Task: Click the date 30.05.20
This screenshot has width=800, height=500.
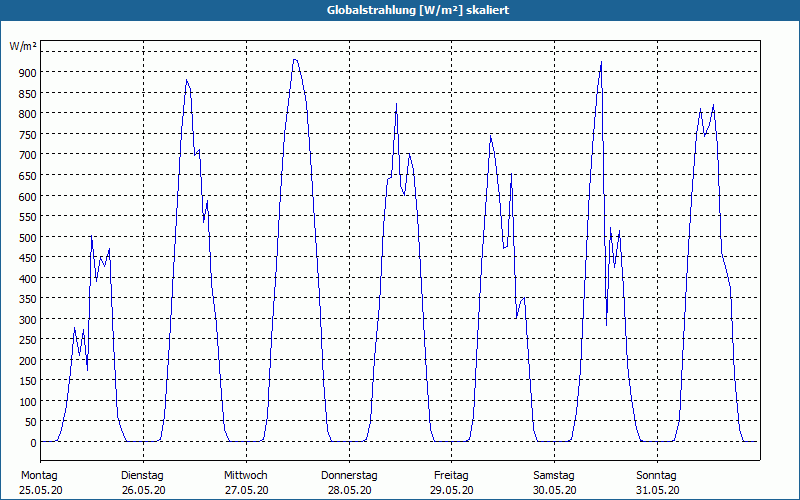Action: coord(555,490)
